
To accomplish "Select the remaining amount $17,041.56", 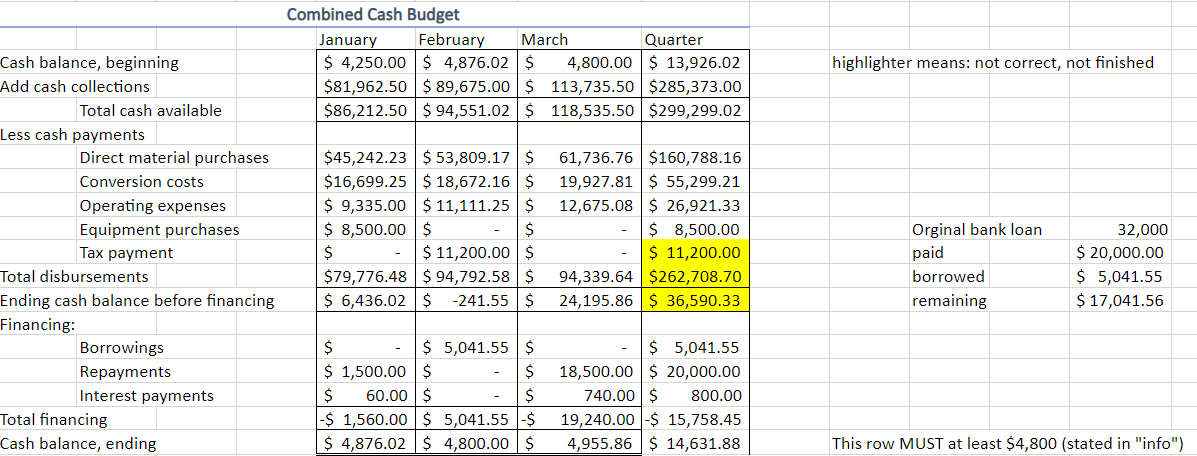I will (1120, 300).
